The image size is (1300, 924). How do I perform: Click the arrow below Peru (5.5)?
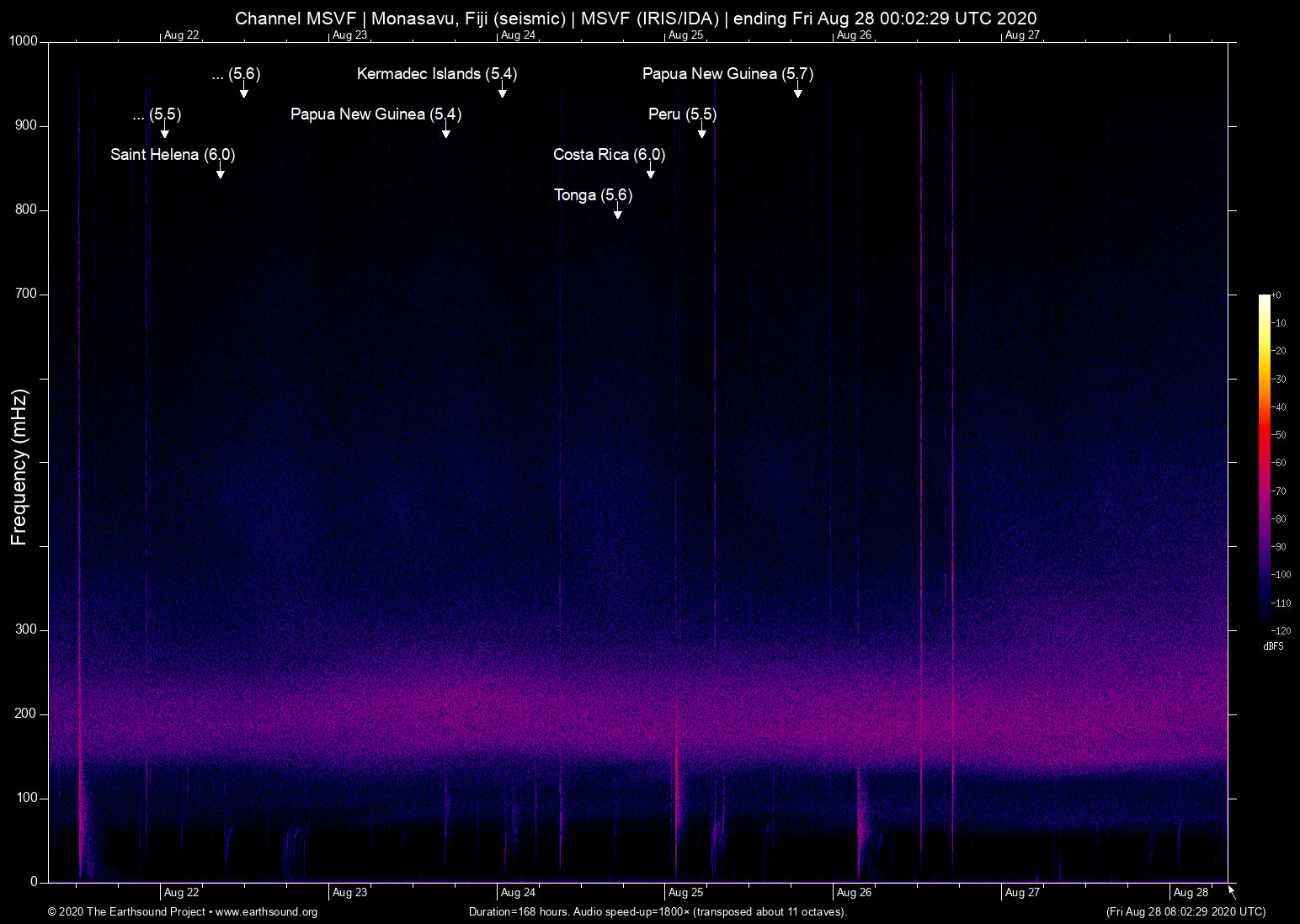[x=702, y=132]
